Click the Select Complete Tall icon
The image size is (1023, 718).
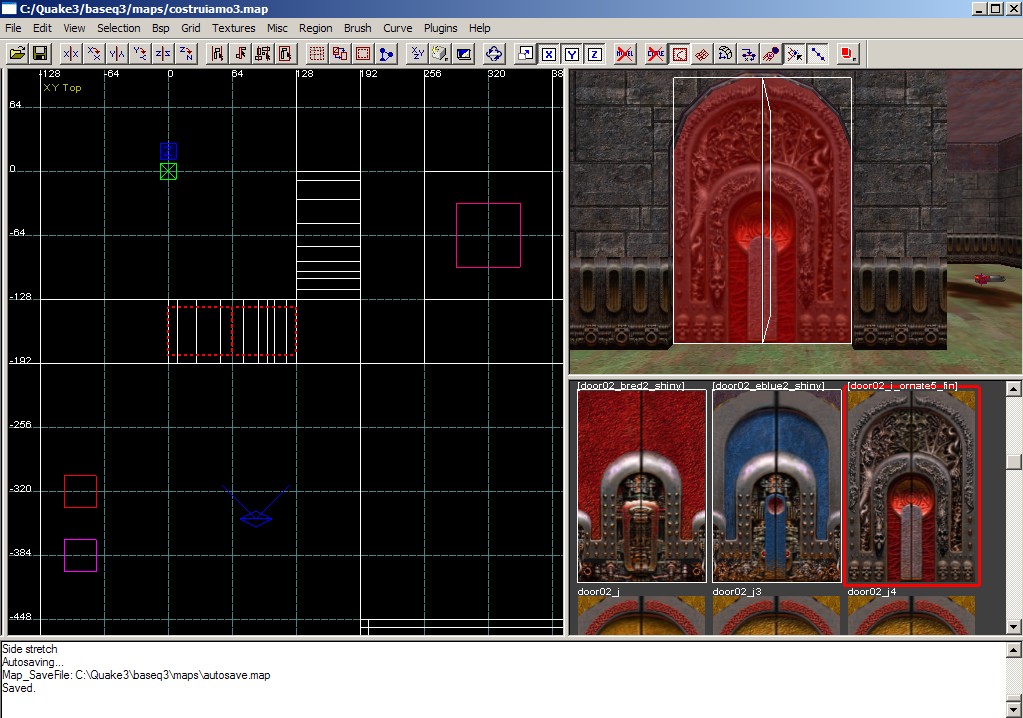[217, 53]
